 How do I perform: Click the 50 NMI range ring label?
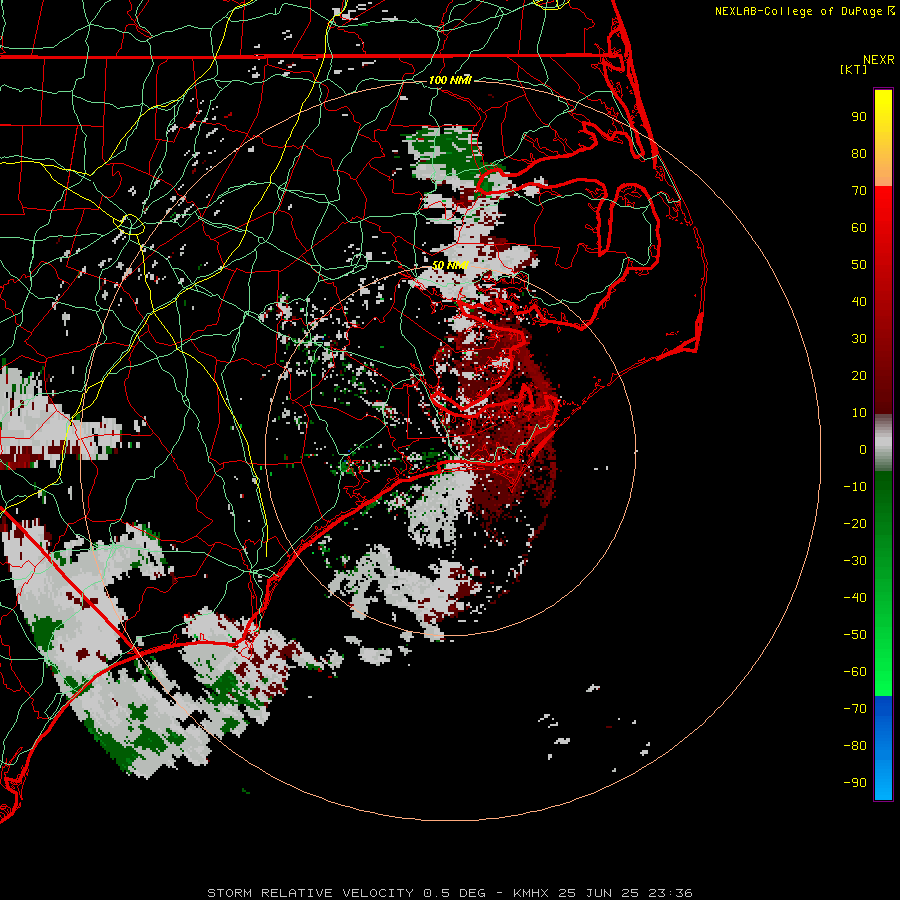click(450, 265)
